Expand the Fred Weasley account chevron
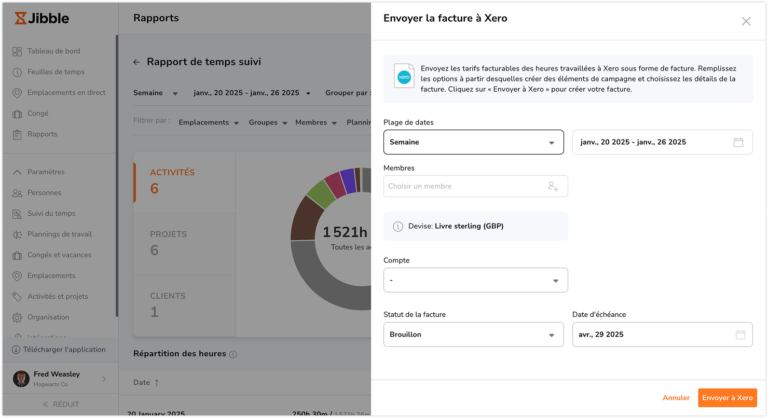768x418 pixels. (x=104, y=379)
